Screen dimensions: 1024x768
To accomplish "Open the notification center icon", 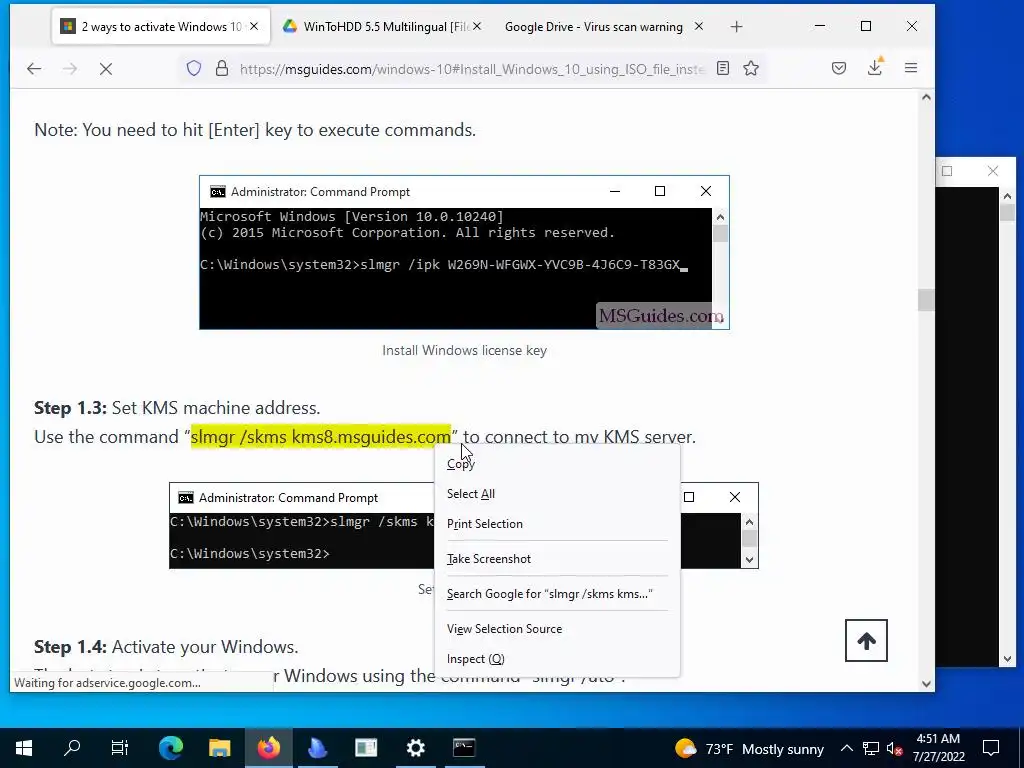I will coord(991,748).
